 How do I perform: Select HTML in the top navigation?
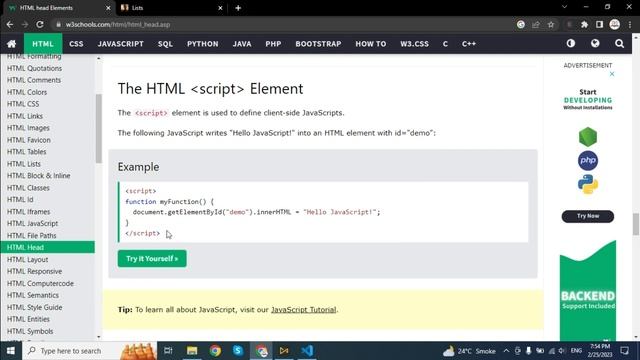pos(43,44)
